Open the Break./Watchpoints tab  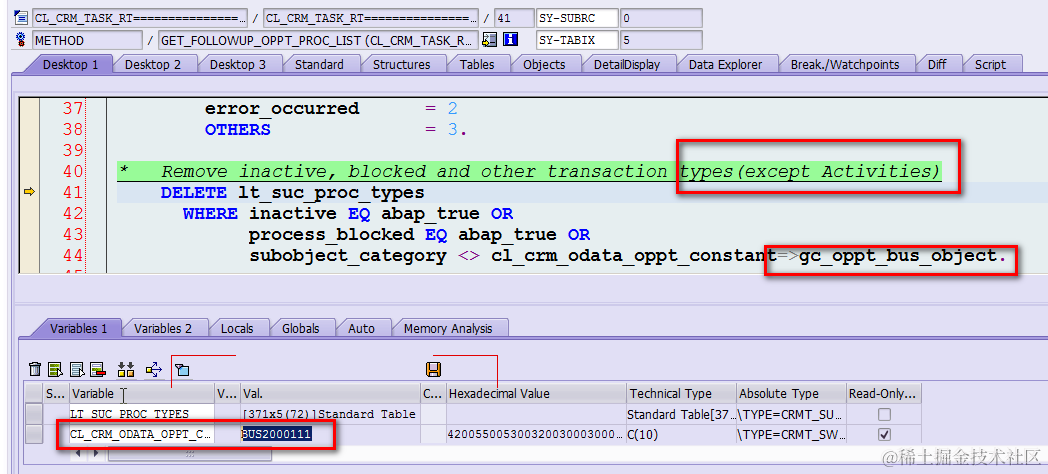pyautogui.click(x=845, y=64)
